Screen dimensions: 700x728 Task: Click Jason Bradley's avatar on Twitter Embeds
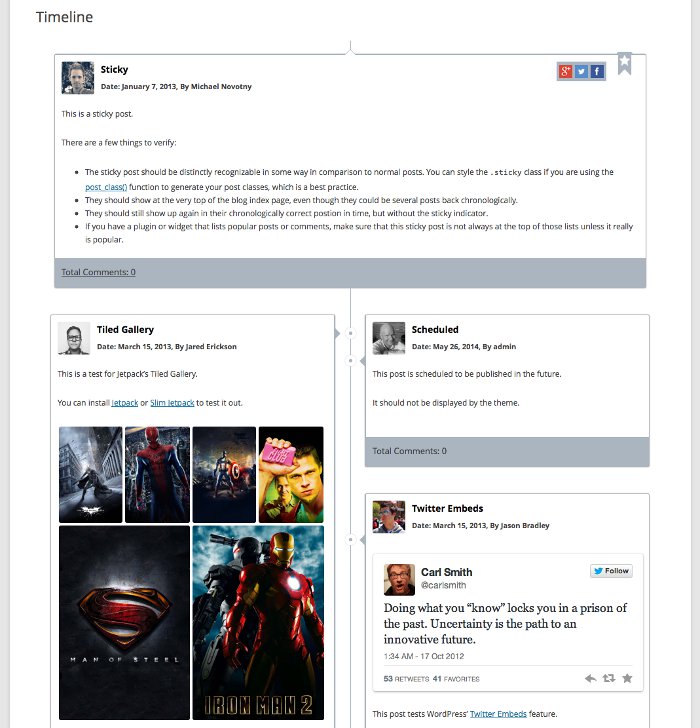389,517
